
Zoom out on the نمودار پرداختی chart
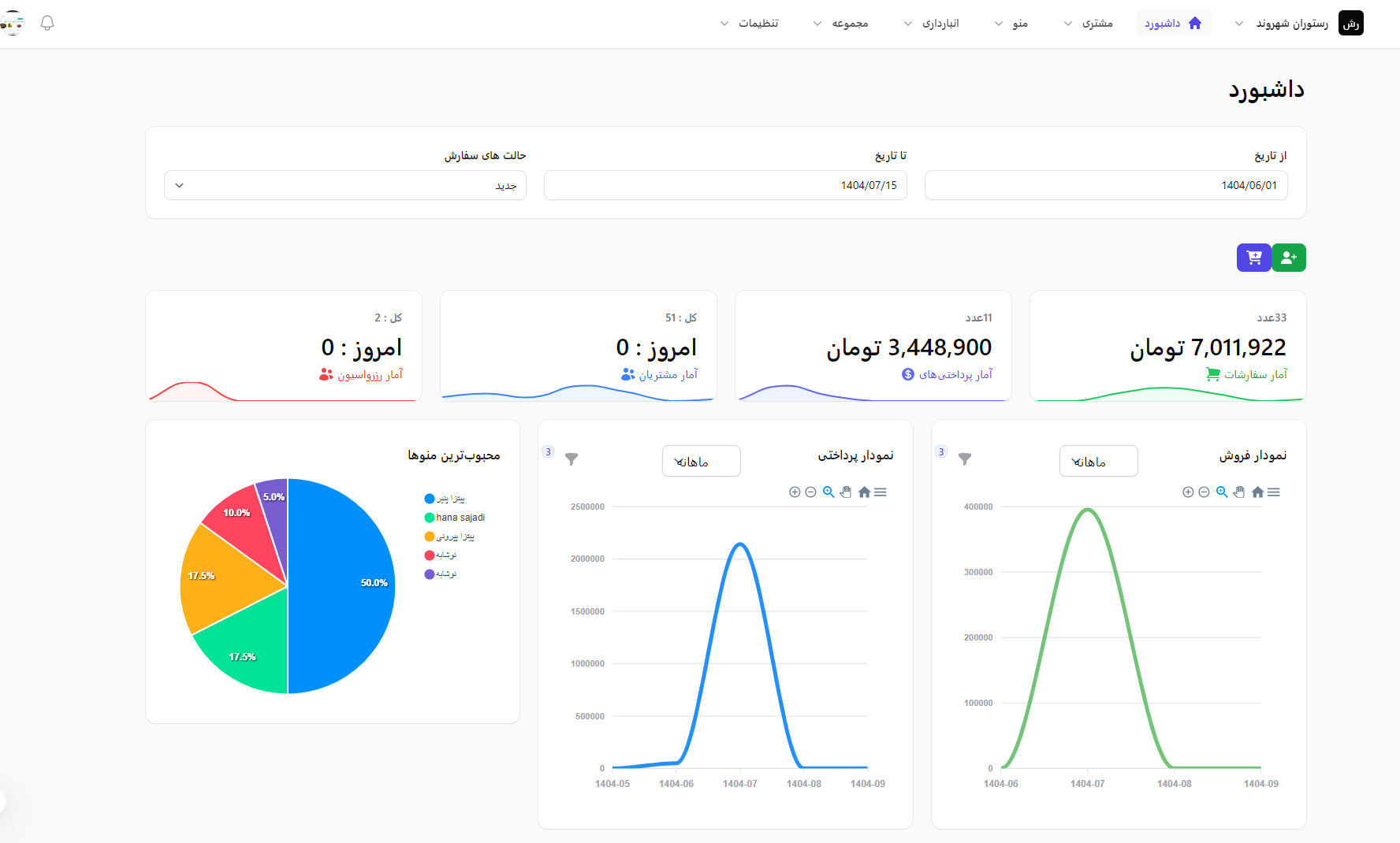[810, 492]
